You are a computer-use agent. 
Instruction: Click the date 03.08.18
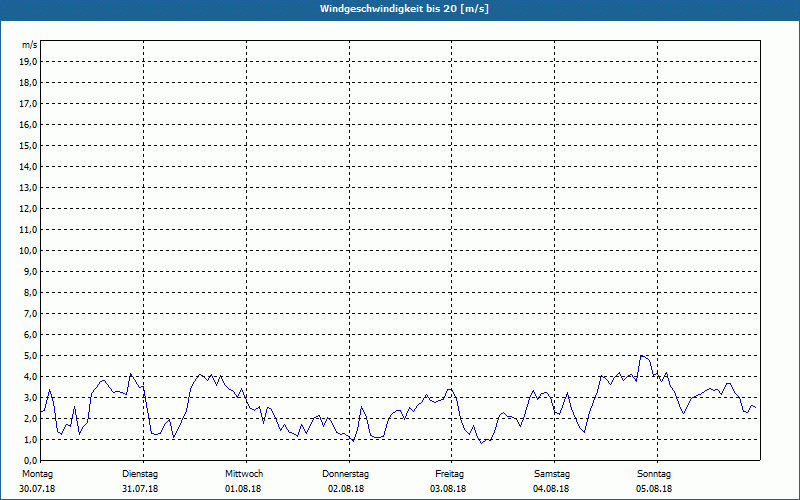tap(449, 489)
